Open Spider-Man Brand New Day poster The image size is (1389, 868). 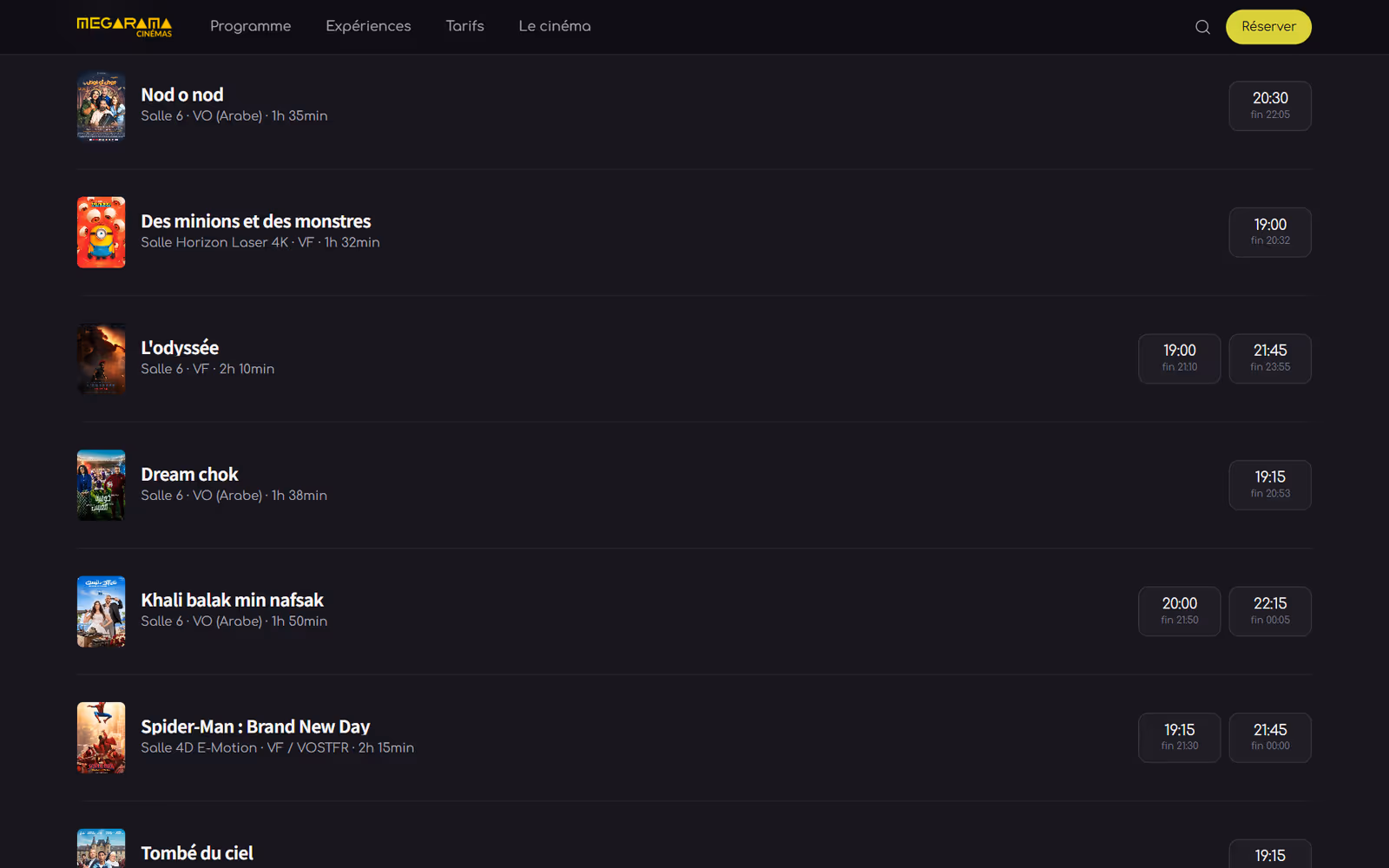pos(101,738)
